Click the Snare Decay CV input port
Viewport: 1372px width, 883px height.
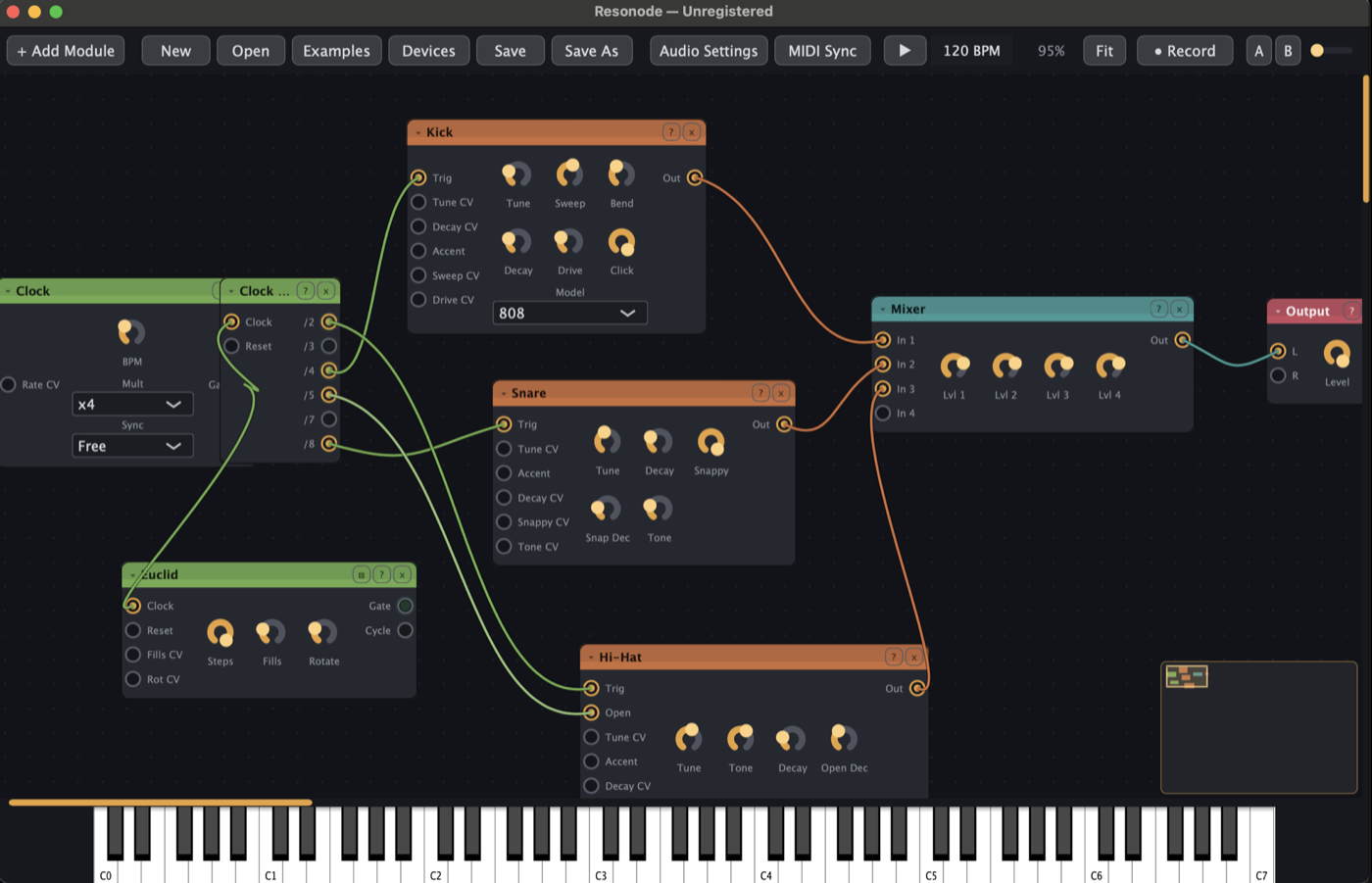coord(504,498)
